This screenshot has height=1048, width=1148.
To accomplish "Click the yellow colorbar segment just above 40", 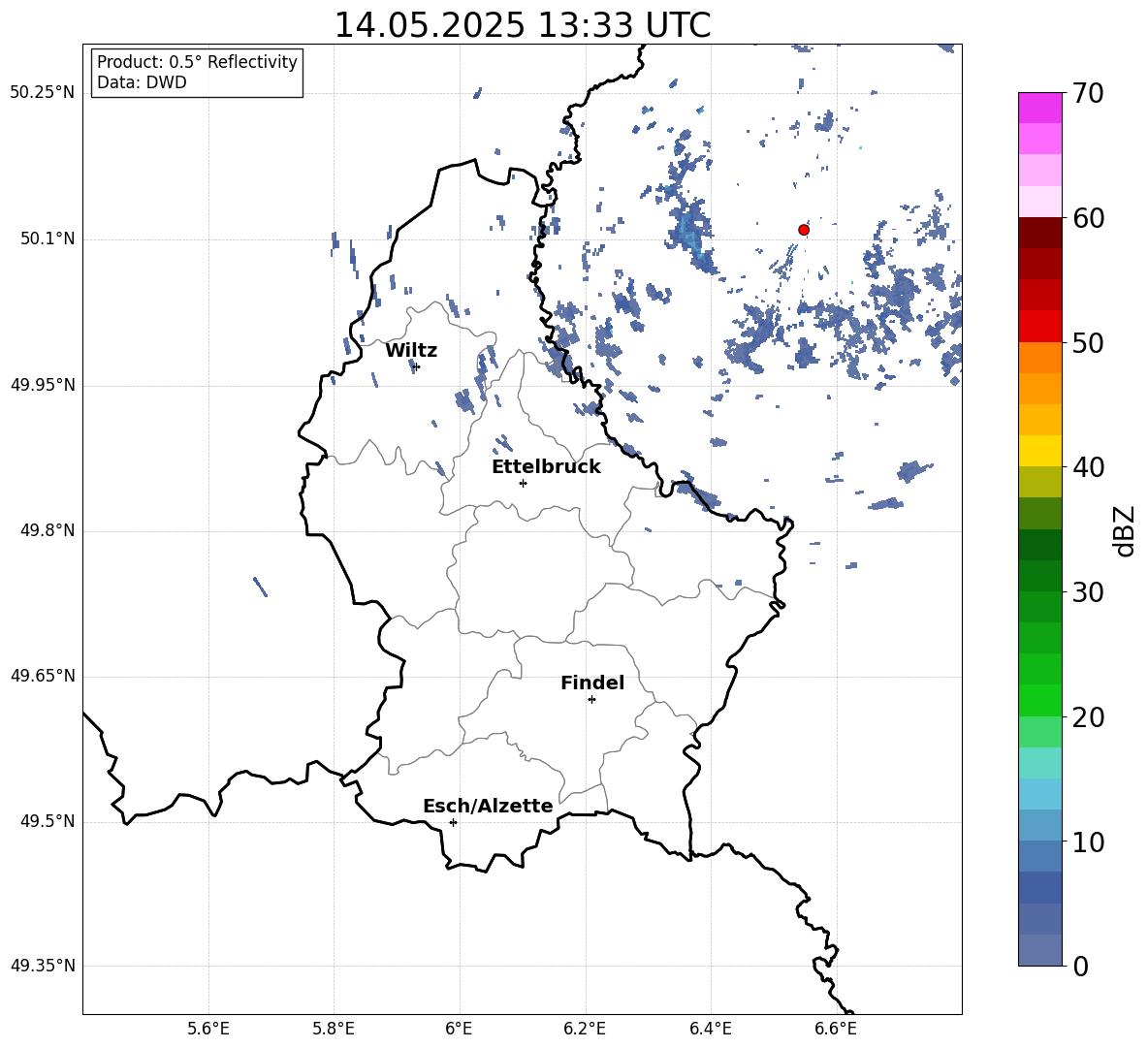I will point(1039,451).
